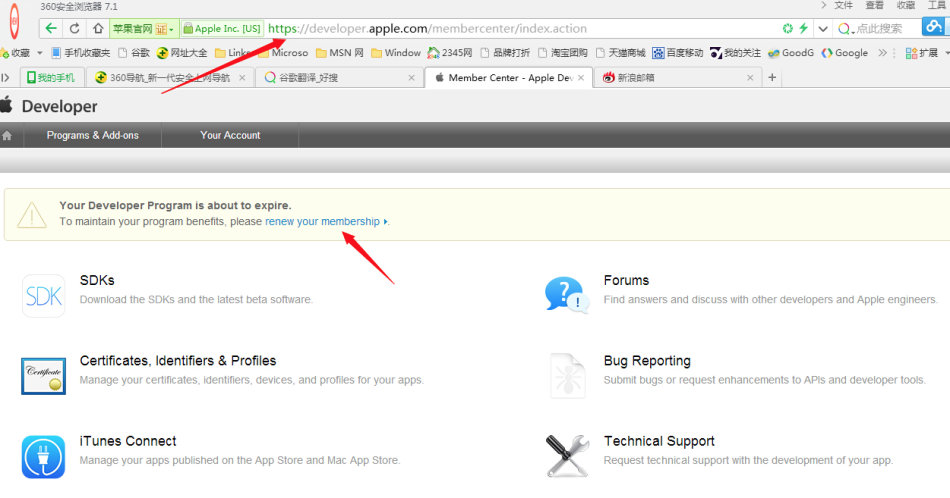Open the Forums heading link
This screenshot has height=498, width=950.
click(626, 280)
